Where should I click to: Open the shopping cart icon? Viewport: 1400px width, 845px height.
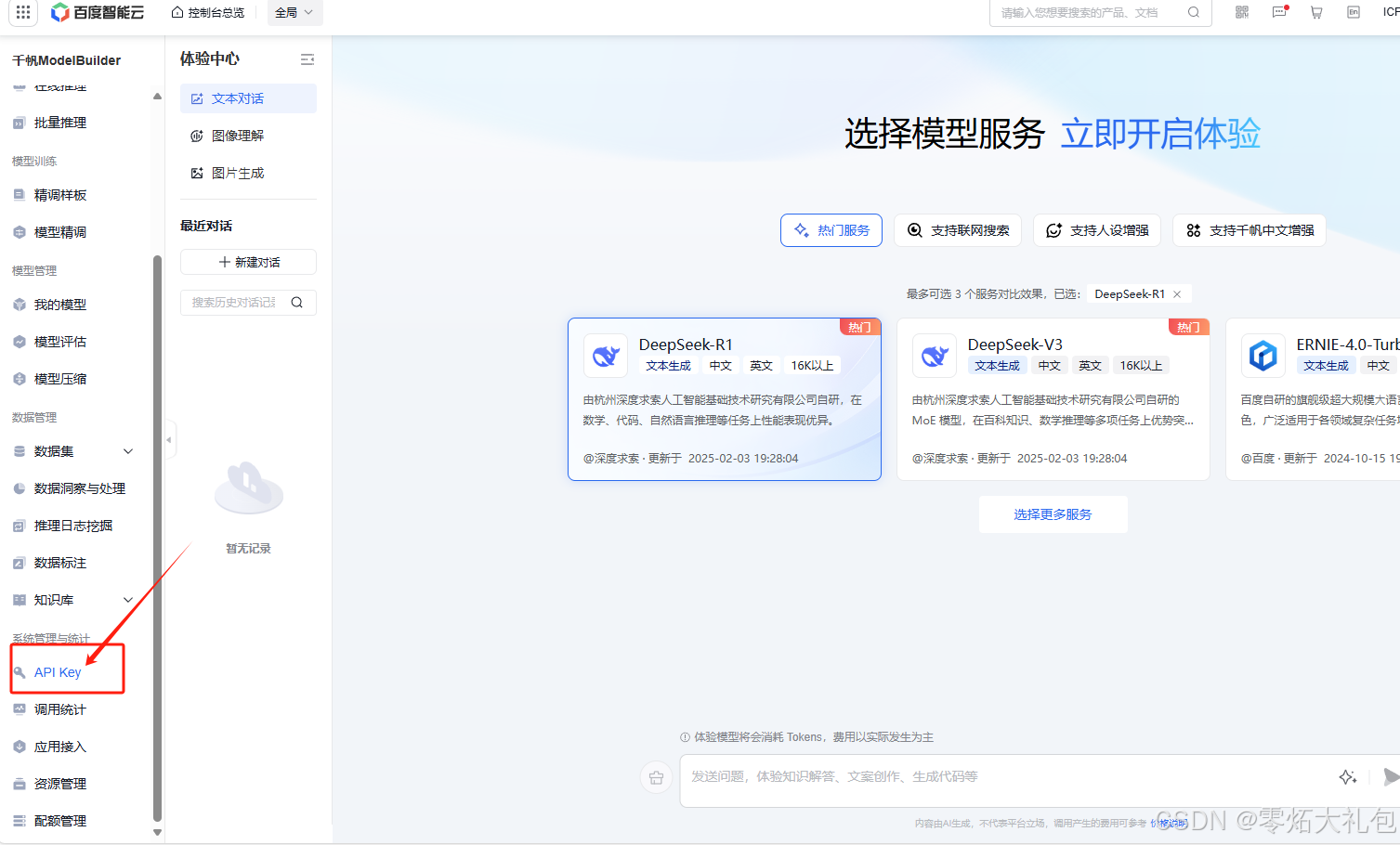pyautogui.click(x=1316, y=12)
